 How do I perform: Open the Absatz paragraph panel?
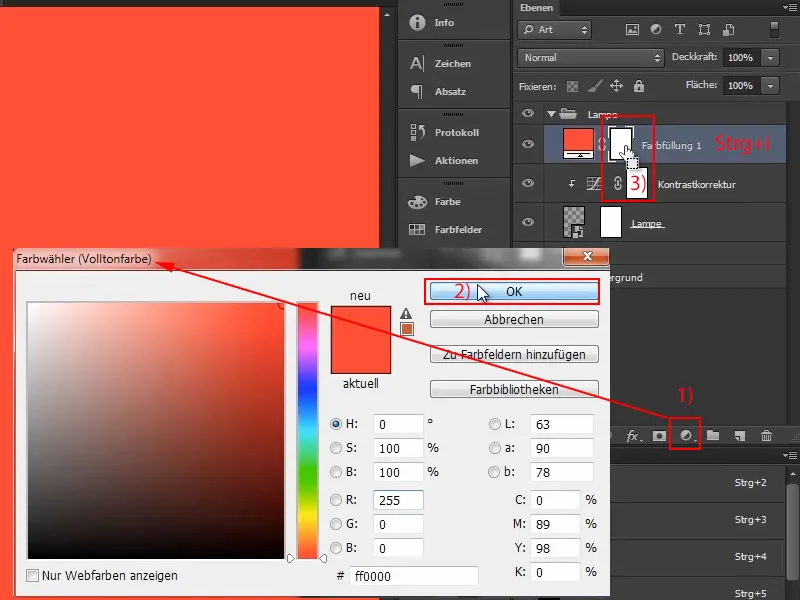pyautogui.click(x=438, y=92)
